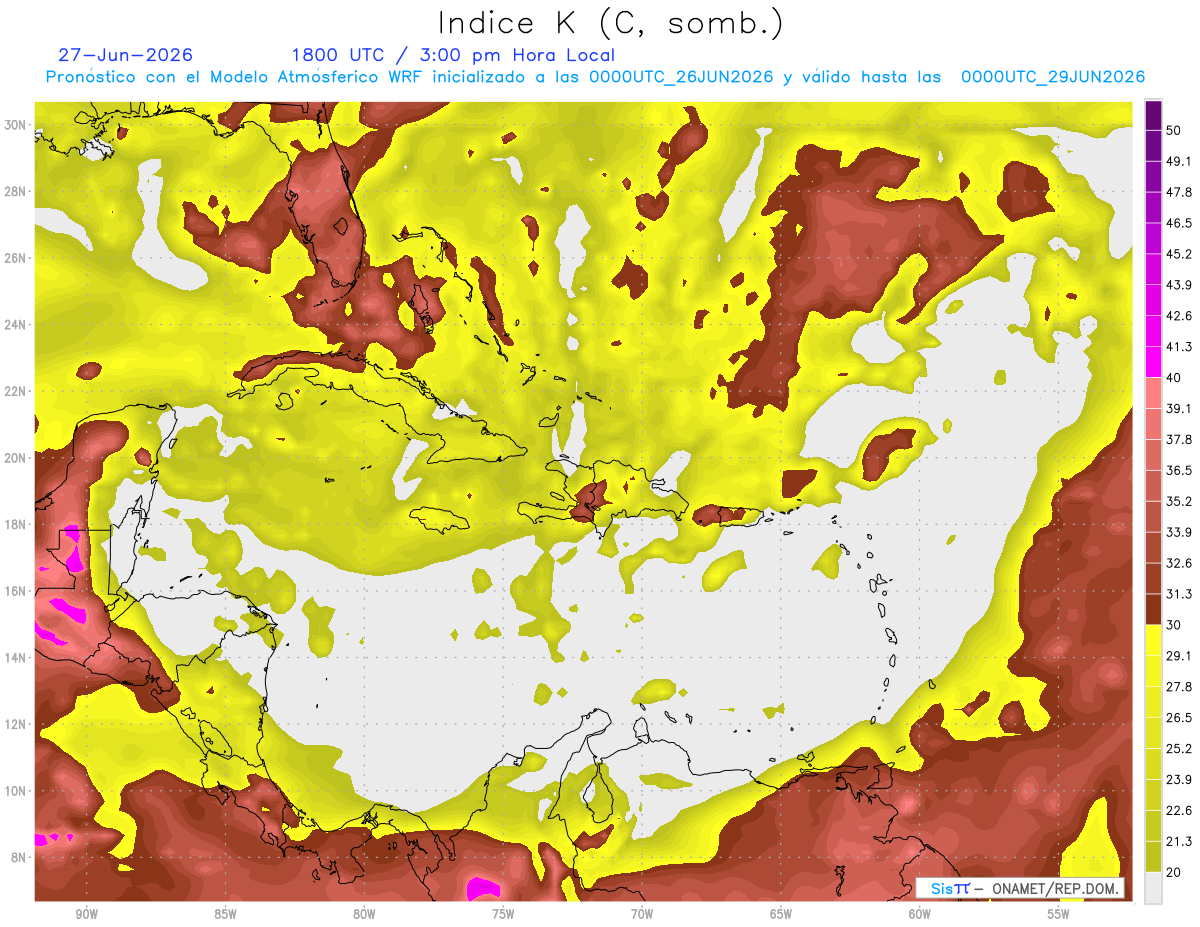Click the "16N" latitude label
This screenshot has width=1200, height=927.
click(17, 591)
